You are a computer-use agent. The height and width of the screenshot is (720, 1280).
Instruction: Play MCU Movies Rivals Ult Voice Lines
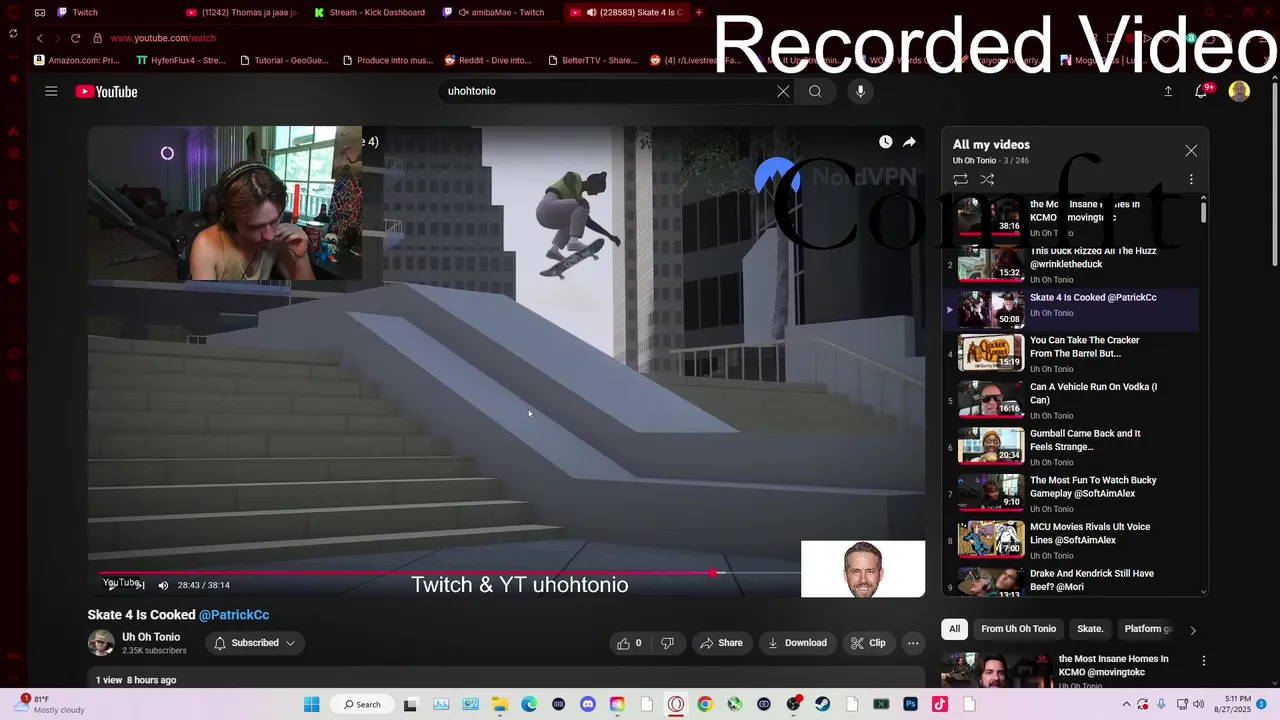[x=1070, y=541]
